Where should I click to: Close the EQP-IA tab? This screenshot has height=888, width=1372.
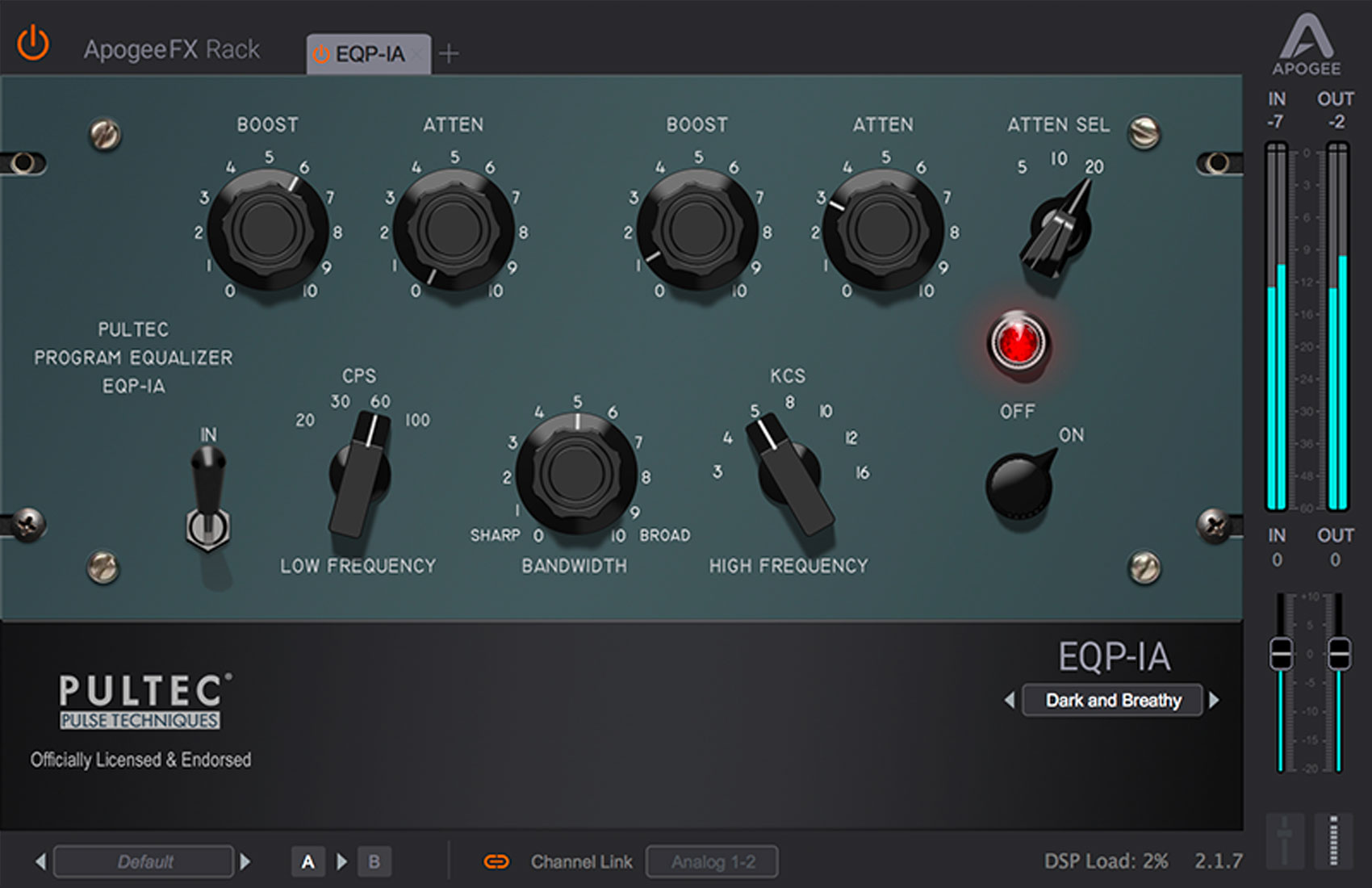tap(416, 55)
